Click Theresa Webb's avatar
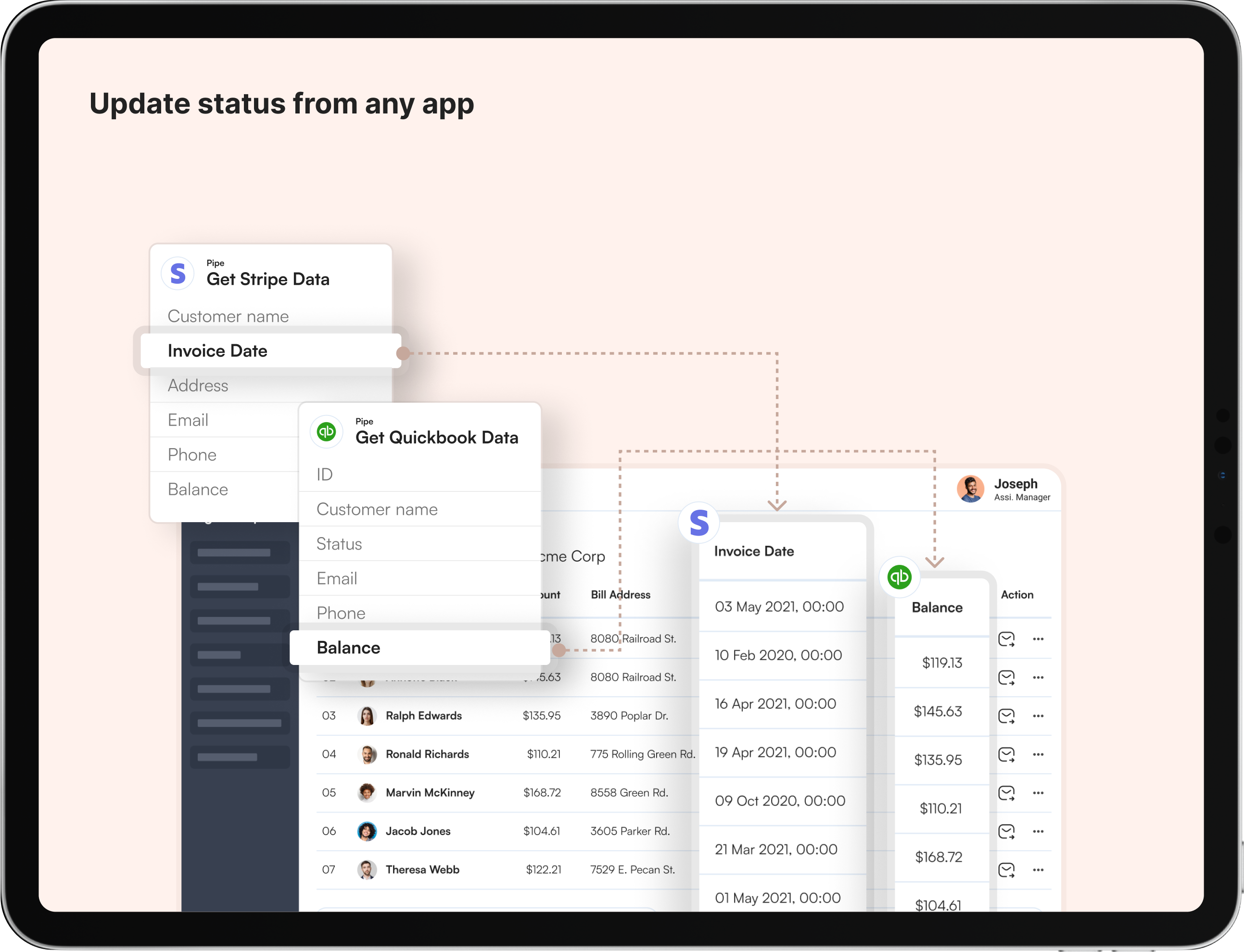 click(367, 870)
